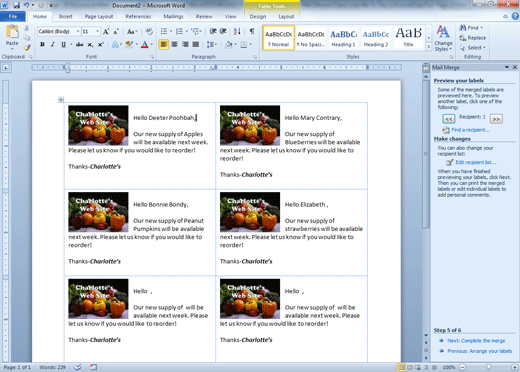Viewport: 520px width, 372px height.
Task: Click the Text Highlight Color swatch
Action: pos(129,44)
